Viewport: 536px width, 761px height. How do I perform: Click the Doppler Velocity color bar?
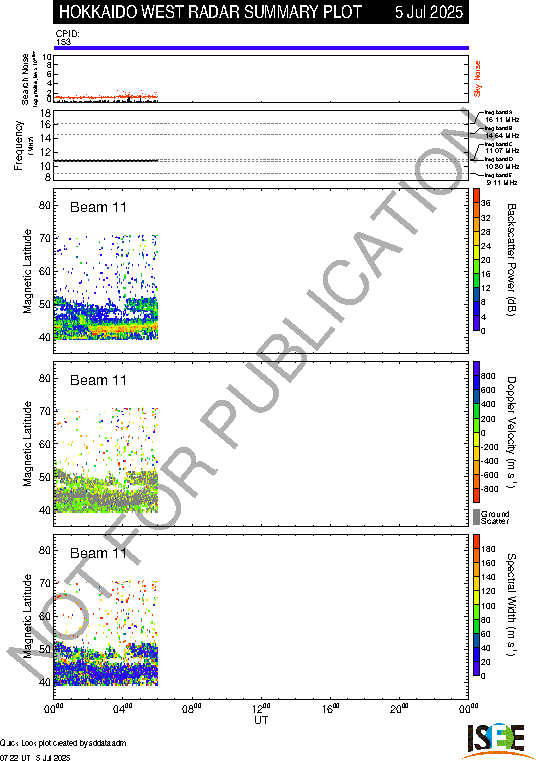(476, 432)
